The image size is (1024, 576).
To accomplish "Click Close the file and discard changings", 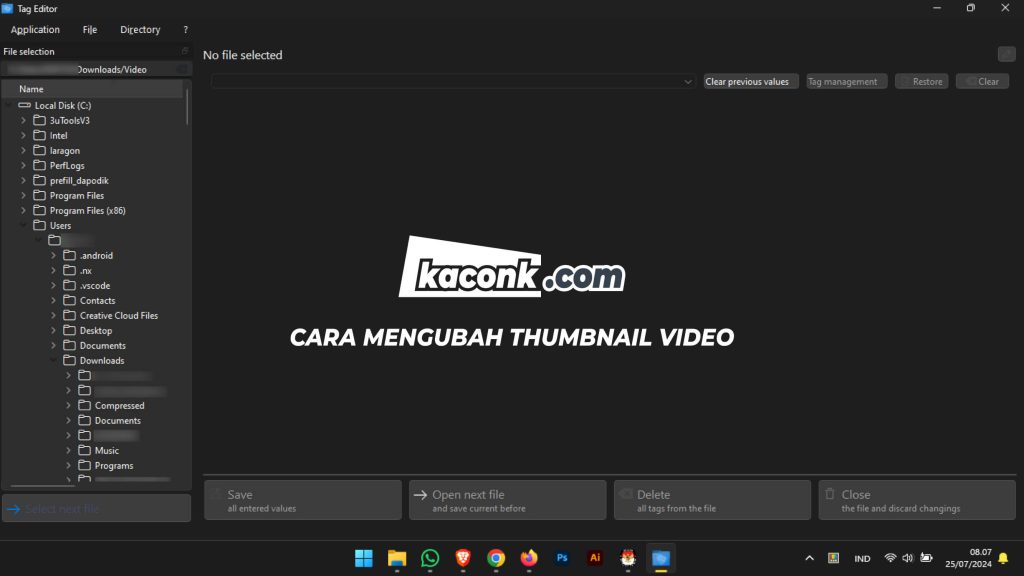I will (x=917, y=500).
